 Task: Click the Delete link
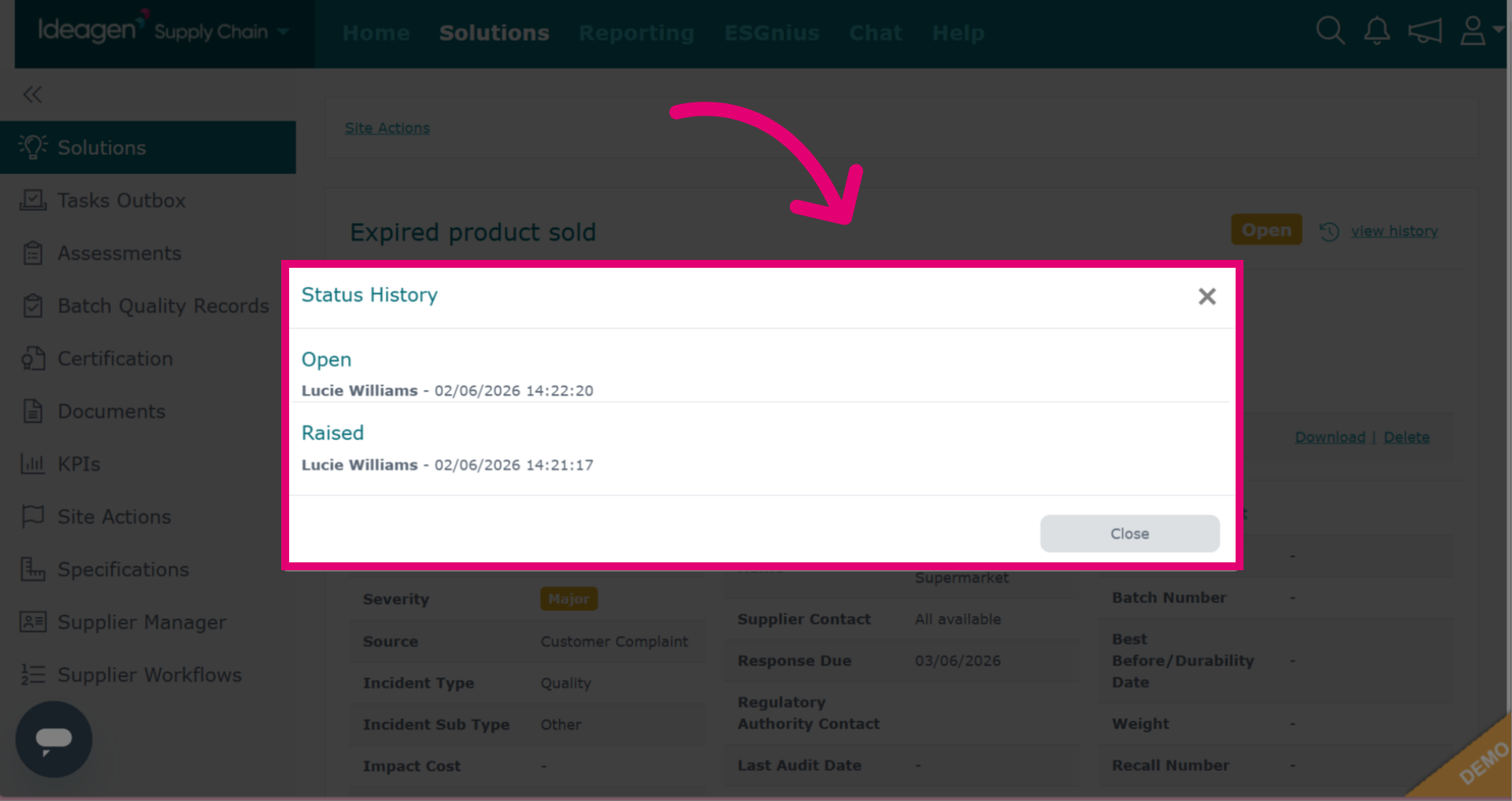[1406, 437]
